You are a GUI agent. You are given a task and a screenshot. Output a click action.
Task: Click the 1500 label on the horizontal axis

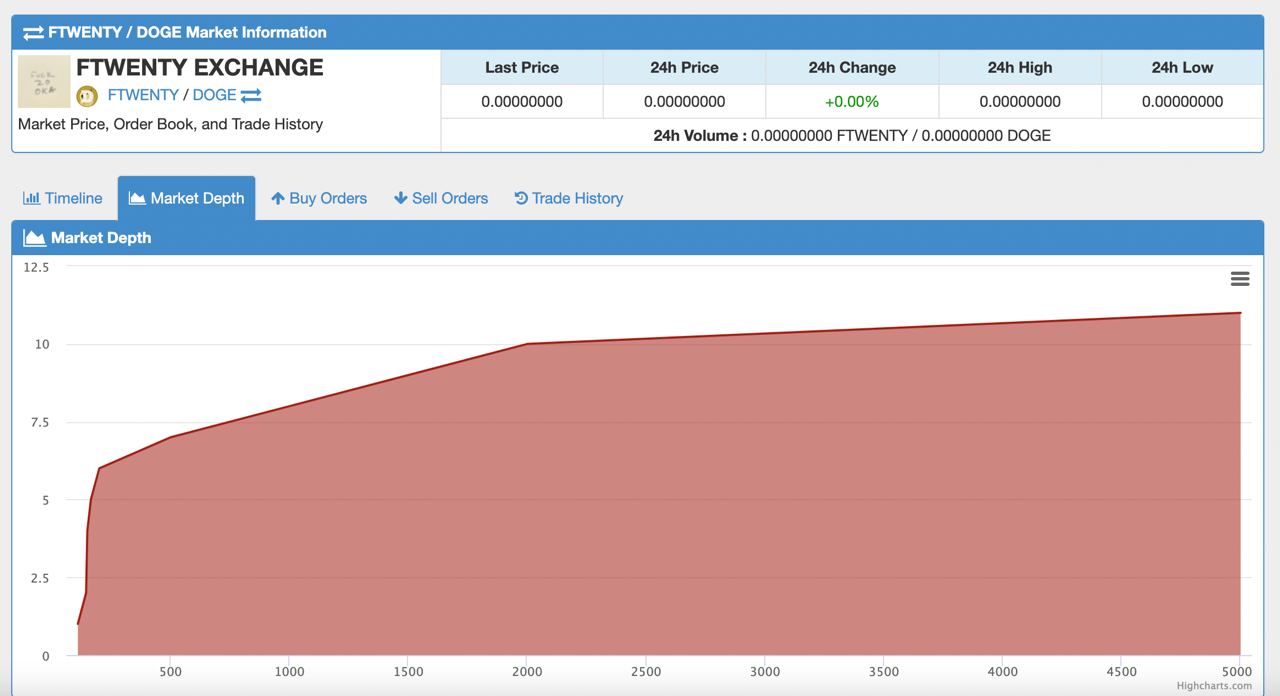point(408,672)
